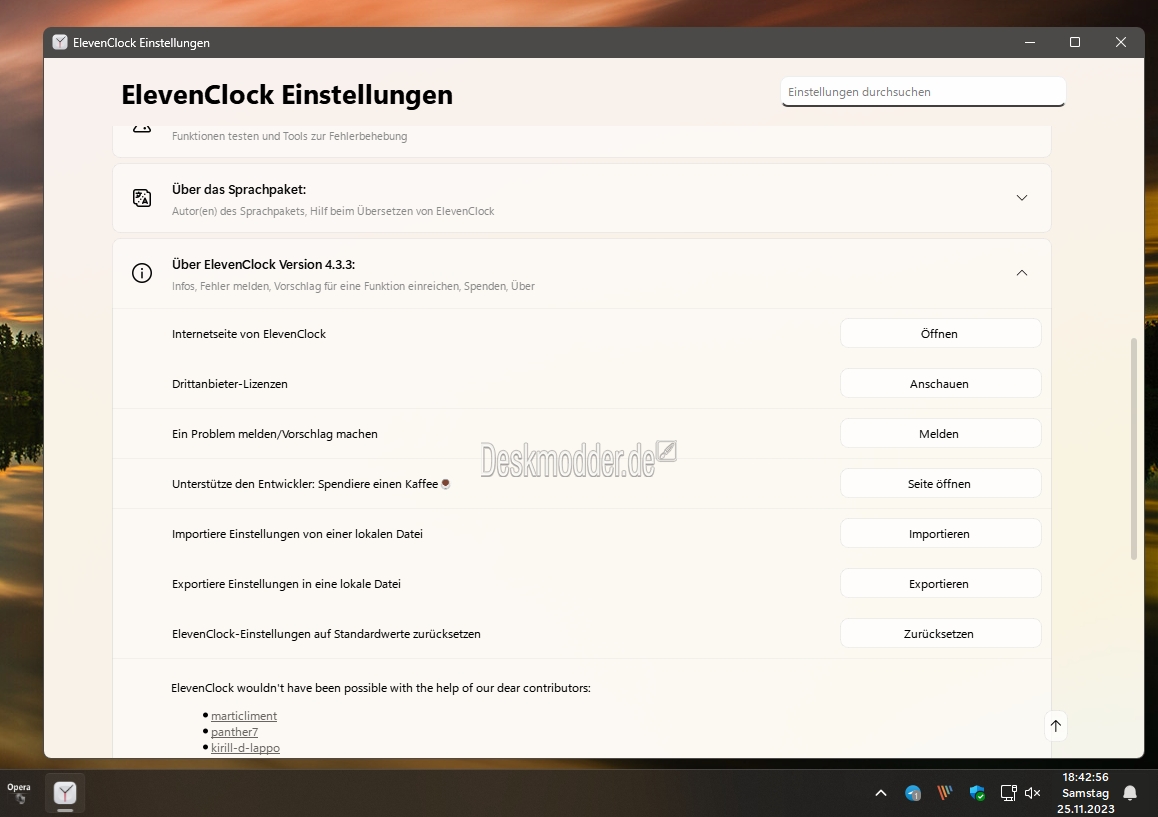Click the muted volume speaker icon

(x=1032, y=793)
